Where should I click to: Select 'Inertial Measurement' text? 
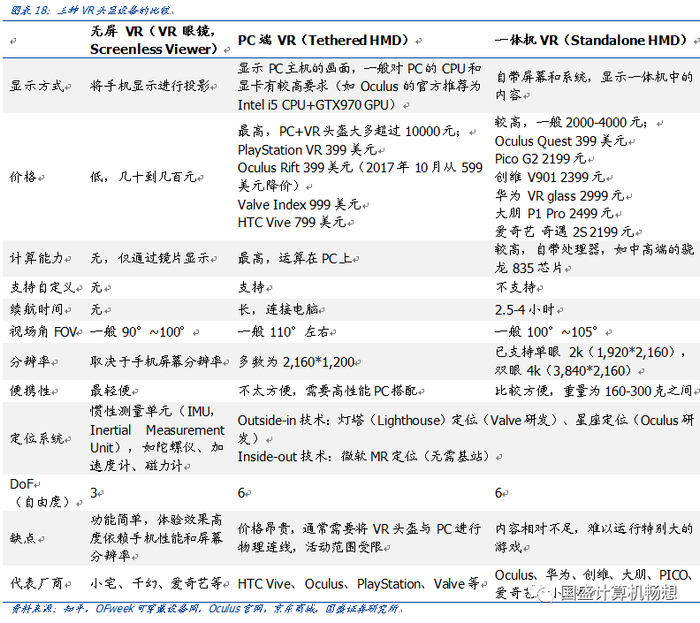pyautogui.click(x=157, y=430)
